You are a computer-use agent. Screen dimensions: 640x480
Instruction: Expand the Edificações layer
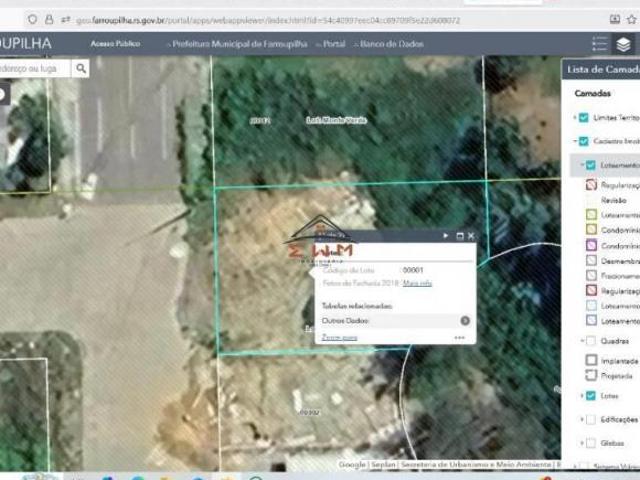tap(582, 419)
